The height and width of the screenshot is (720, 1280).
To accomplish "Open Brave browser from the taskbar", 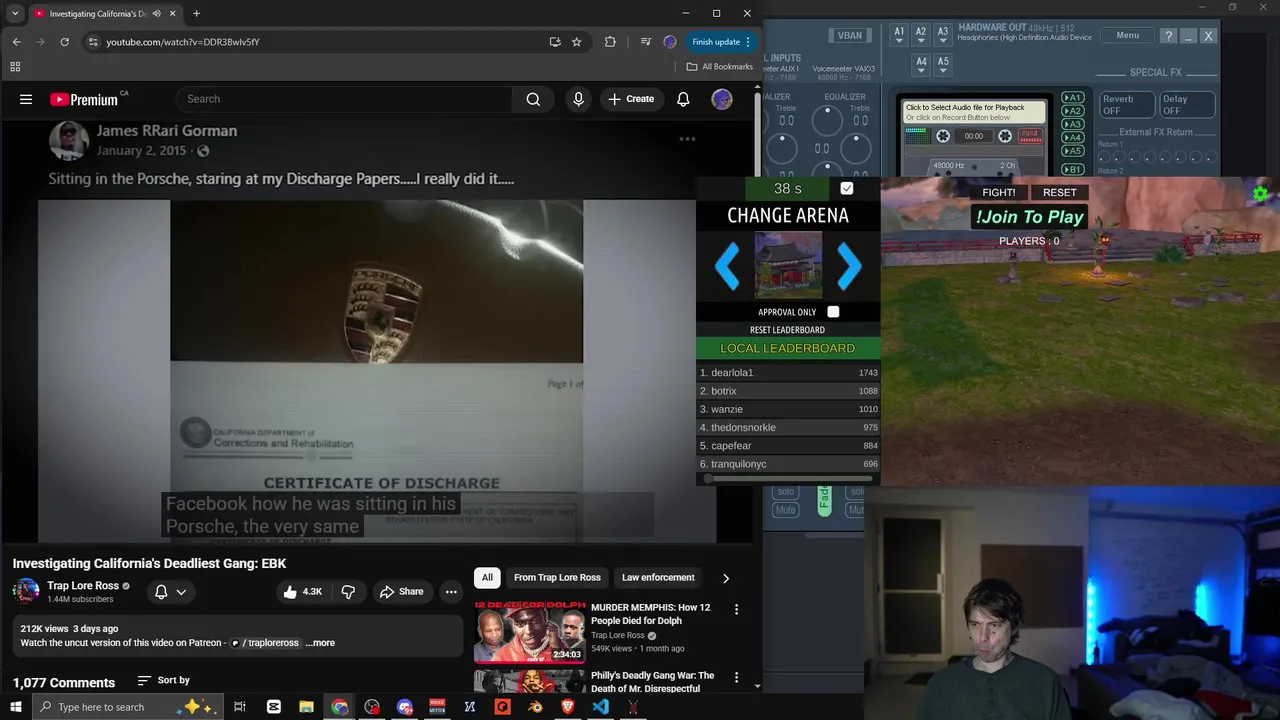I will (x=568, y=707).
